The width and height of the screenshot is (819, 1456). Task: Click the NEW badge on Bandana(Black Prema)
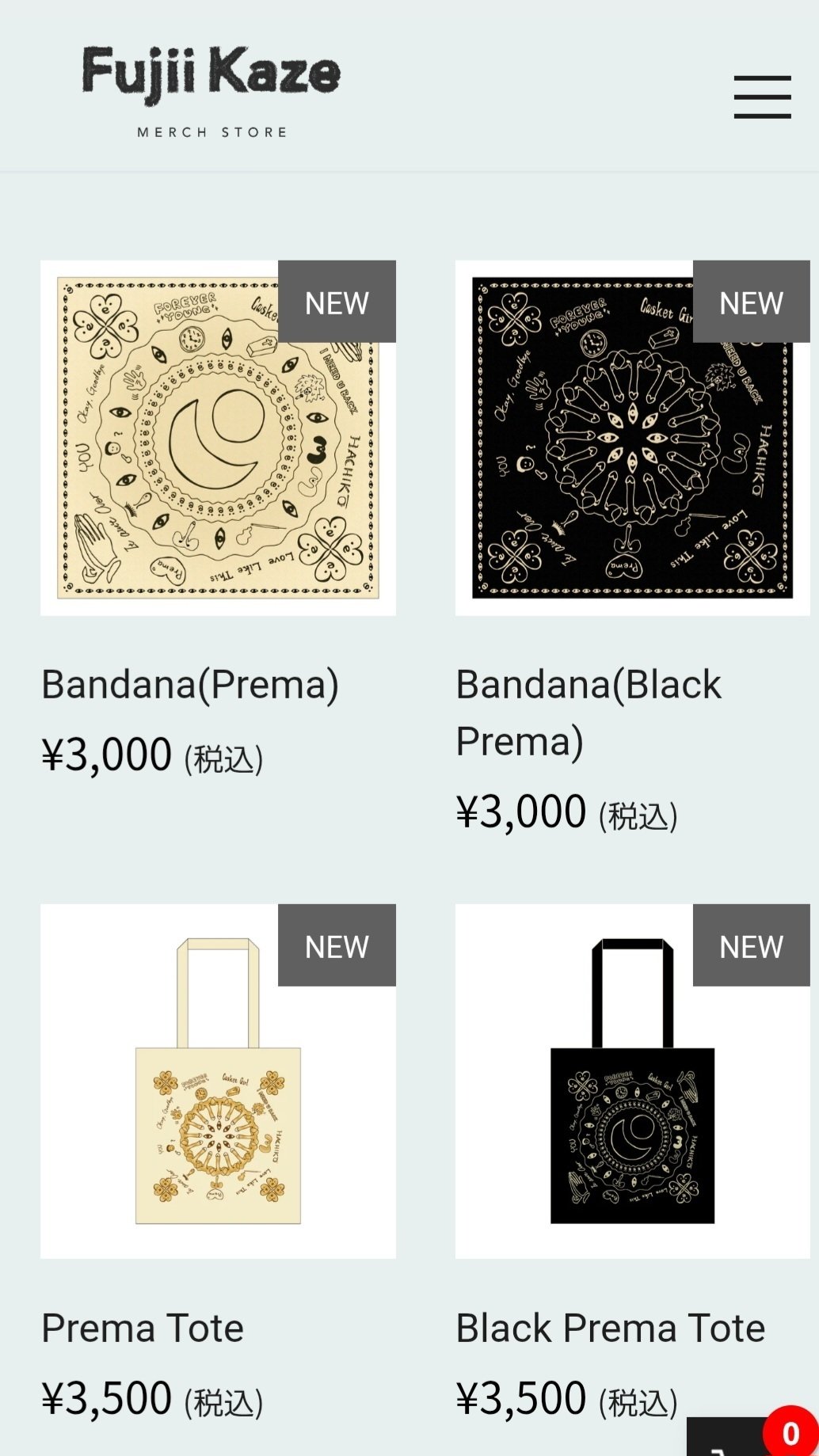point(751,302)
